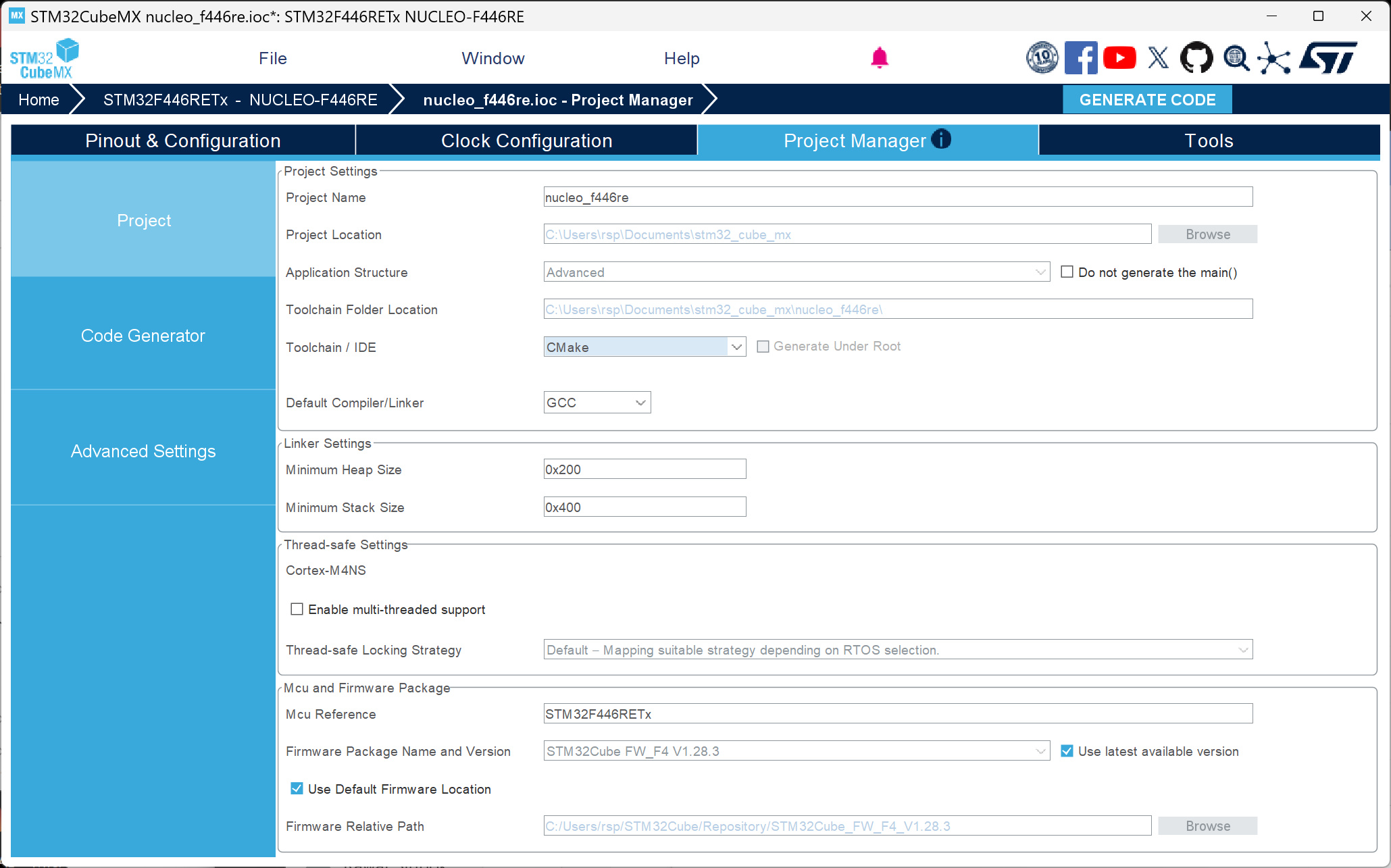This screenshot has height=868, width=1391.
Task: Click the ST community network icon
Action: 1273,58
